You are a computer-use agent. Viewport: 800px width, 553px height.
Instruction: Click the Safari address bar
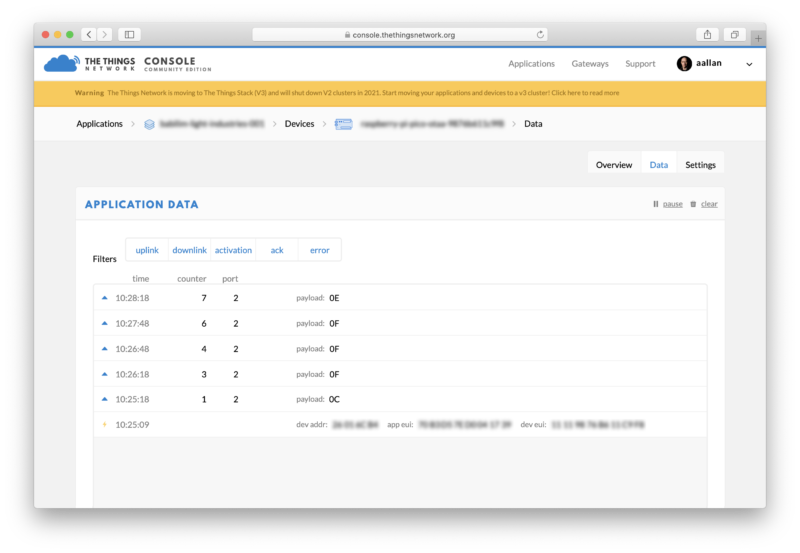[399, 35]
